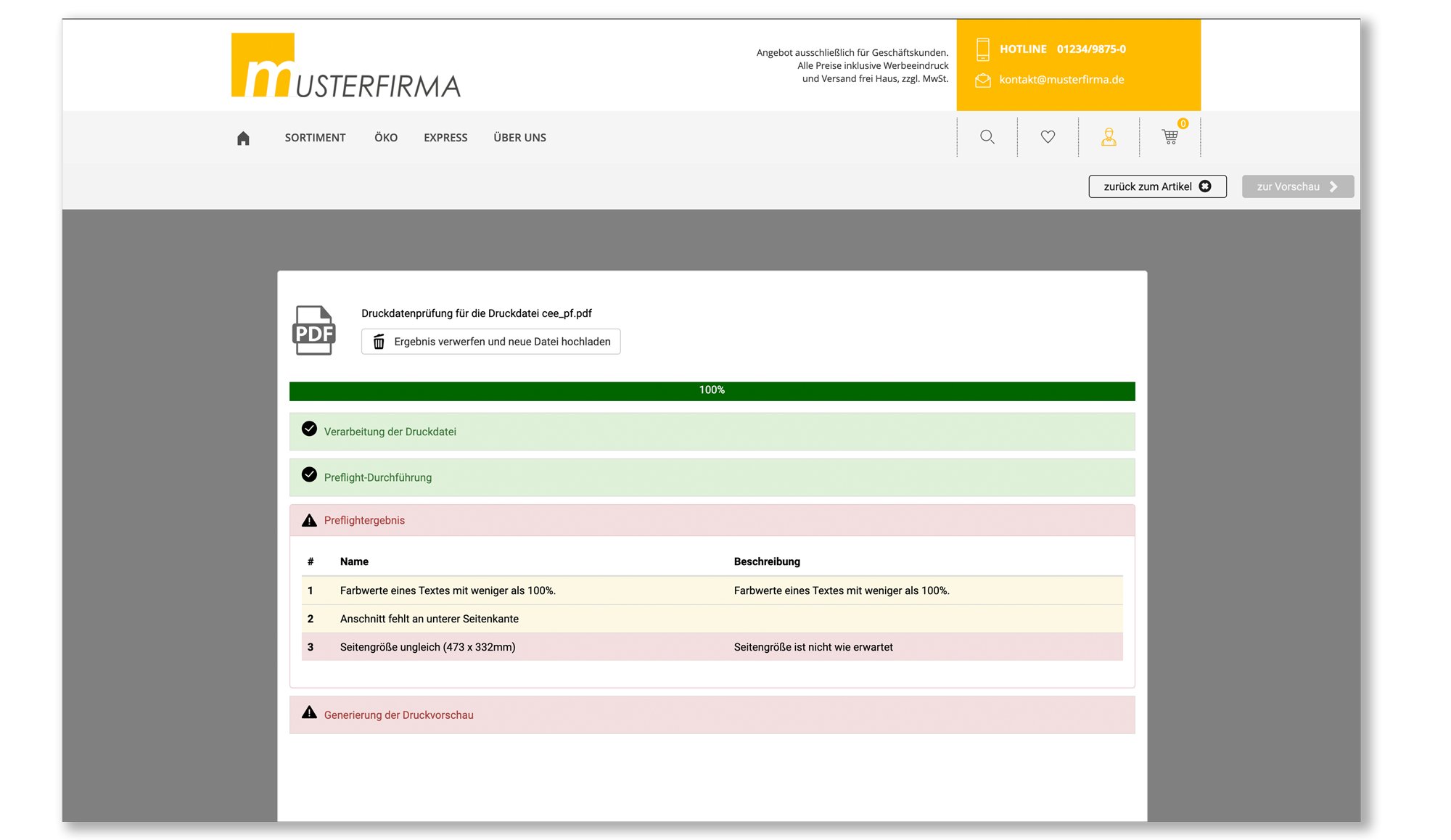Click the Beschreibung column header
Viewport: 1451px width, 840px height.
(767, 561)
